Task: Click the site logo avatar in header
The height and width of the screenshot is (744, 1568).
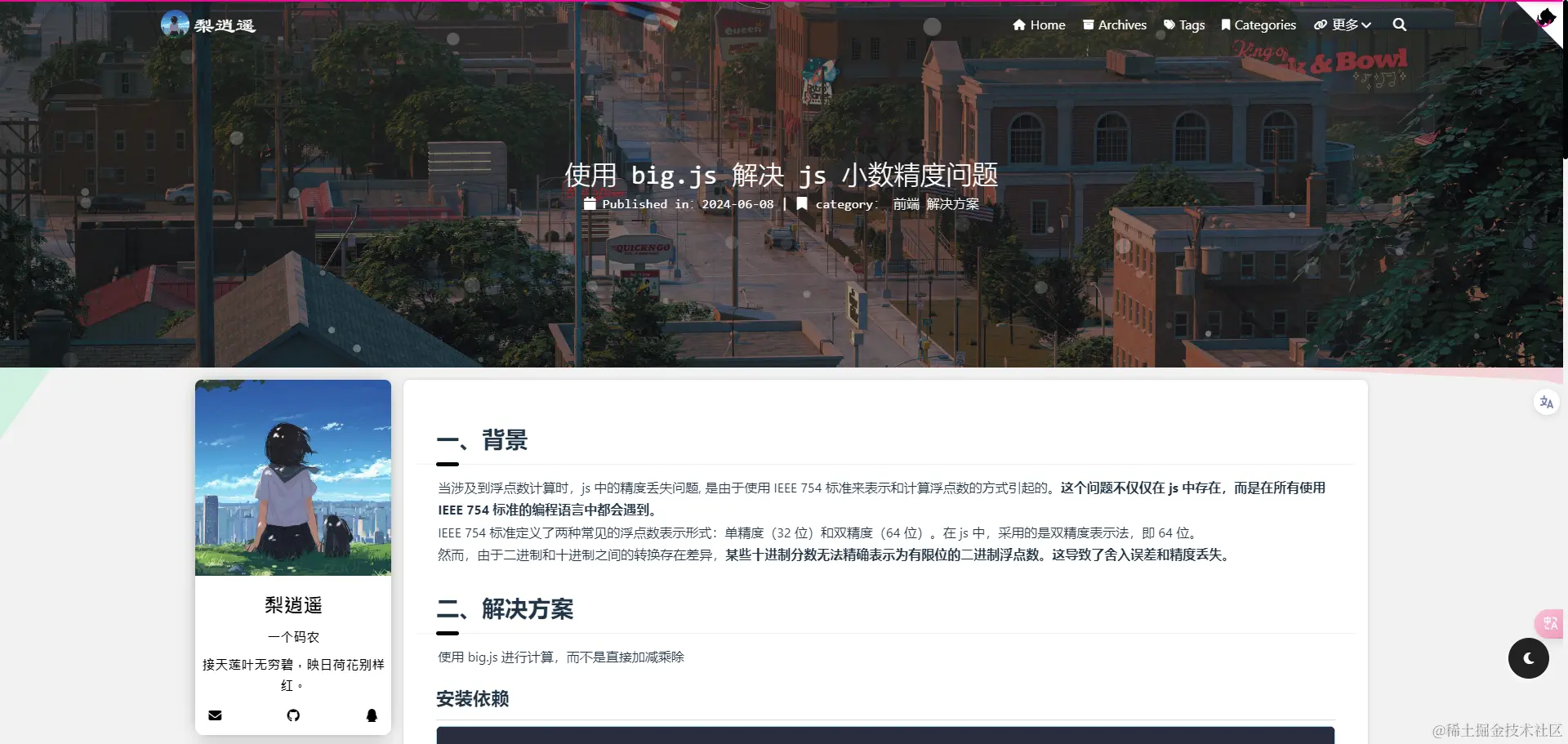Action: pos(175,25)
